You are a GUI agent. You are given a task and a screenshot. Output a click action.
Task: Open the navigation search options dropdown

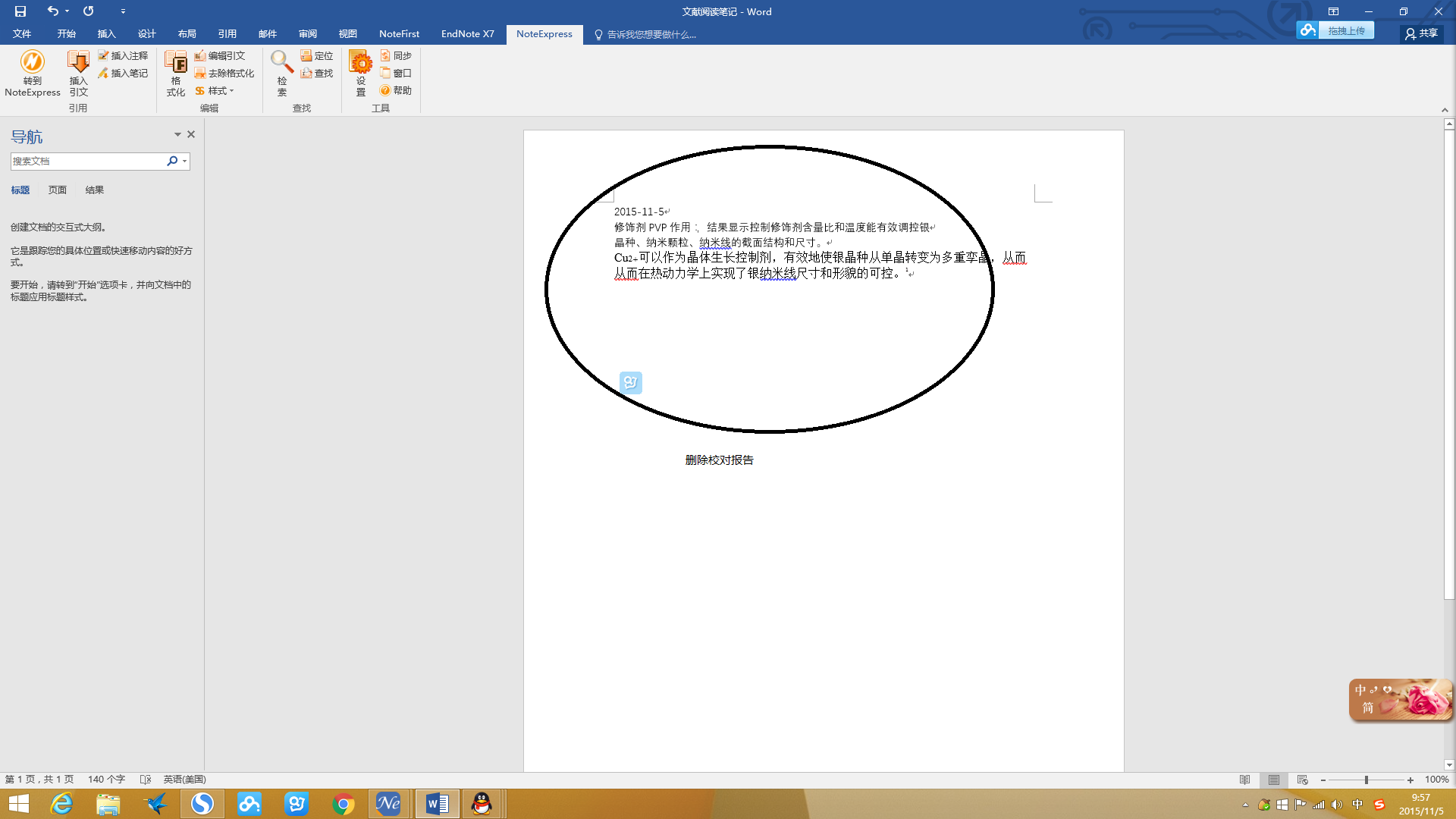(x=184, y=161)
